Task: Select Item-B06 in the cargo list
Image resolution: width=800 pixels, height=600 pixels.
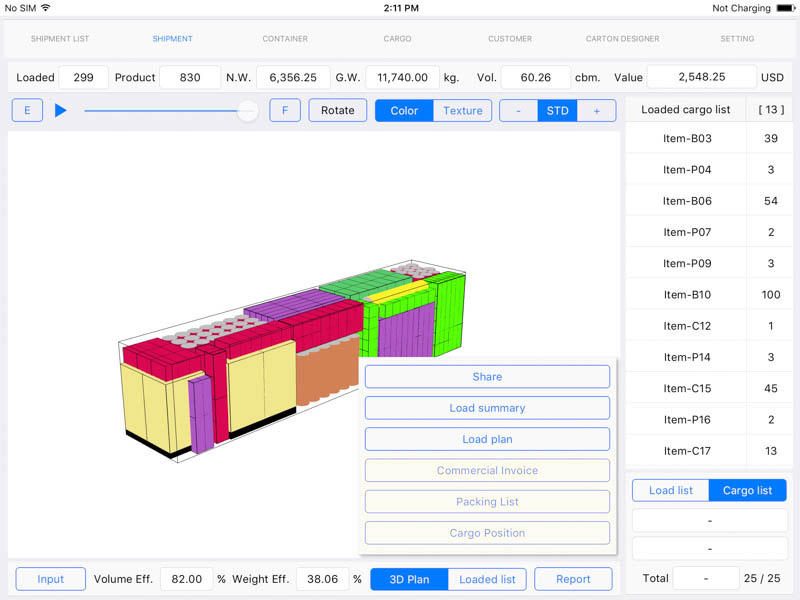Action: (x=709, y=201)
